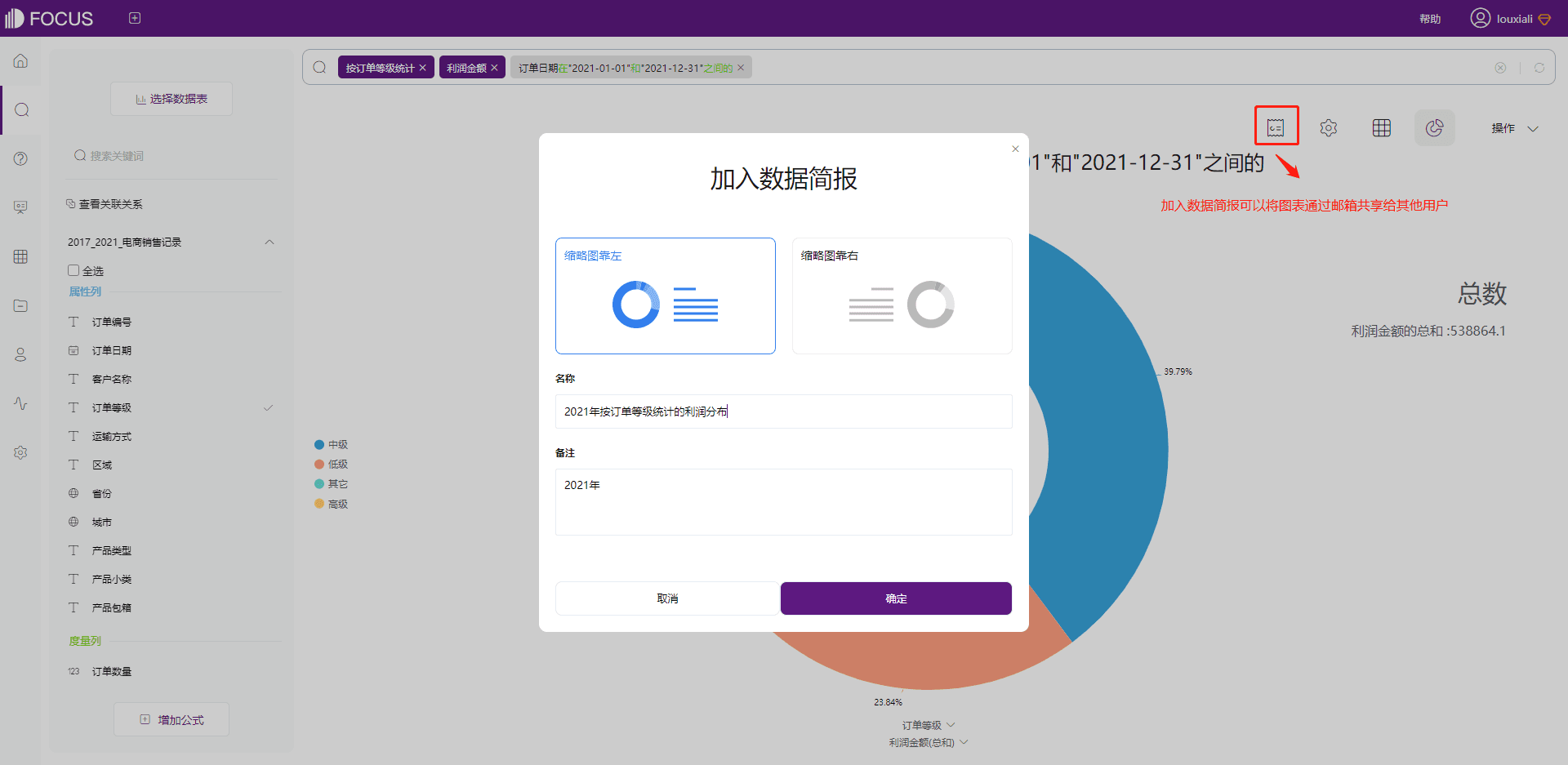
Task: Click the question mark help sidebar icon
Action: coord(21,158)
